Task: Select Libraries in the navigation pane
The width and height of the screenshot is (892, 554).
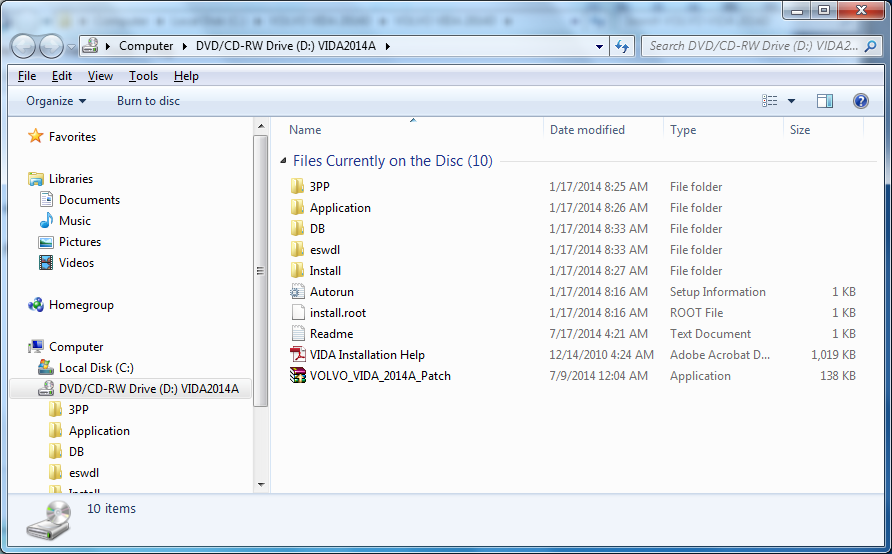Action: point(71,179)
